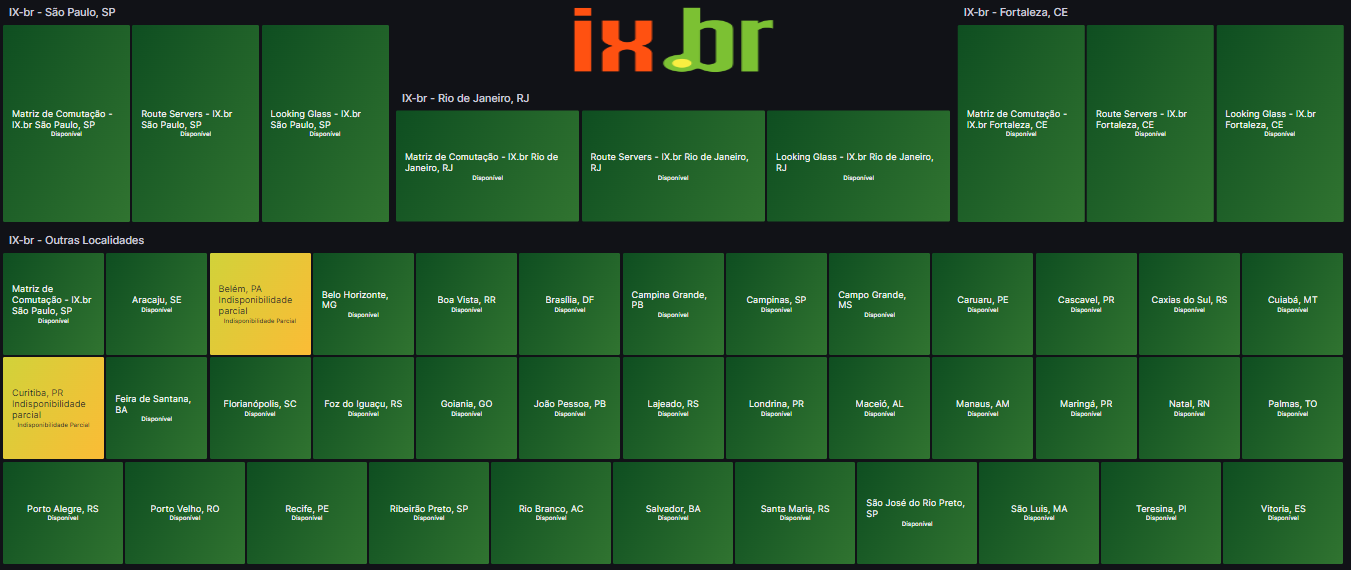Open Matriz de Comutação Fortaleza panel

point(1021,123)
